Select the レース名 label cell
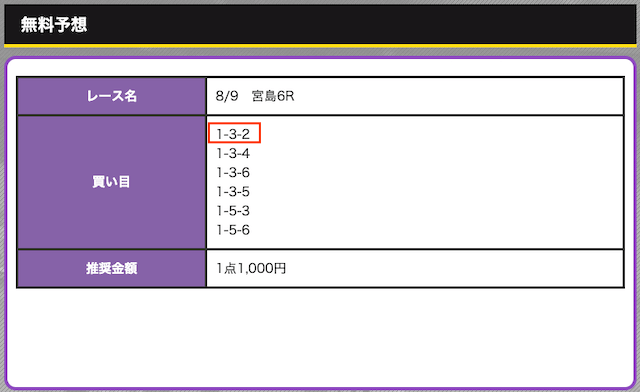This screenshot has height=392, width=640. [111, 96]
